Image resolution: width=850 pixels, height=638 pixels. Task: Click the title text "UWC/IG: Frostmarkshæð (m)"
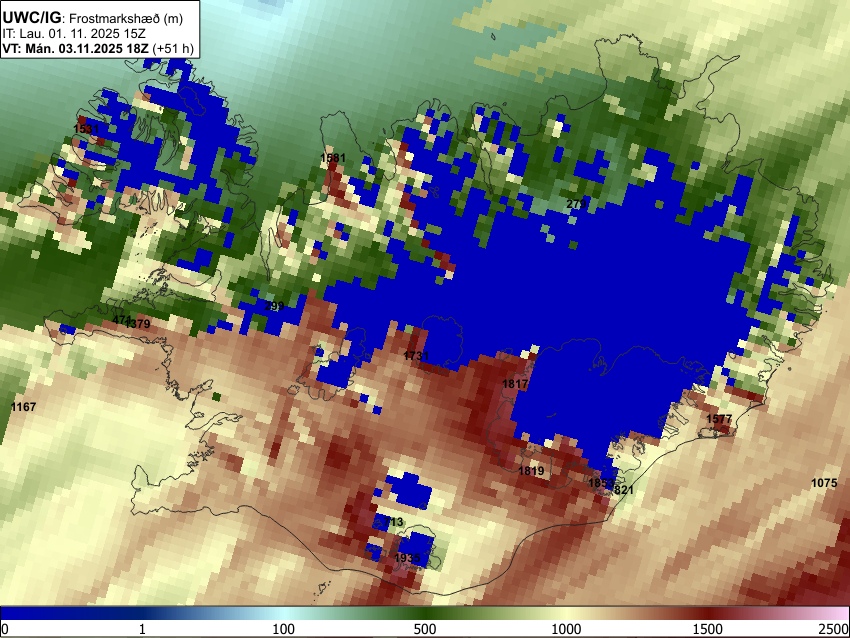(93, 18)
